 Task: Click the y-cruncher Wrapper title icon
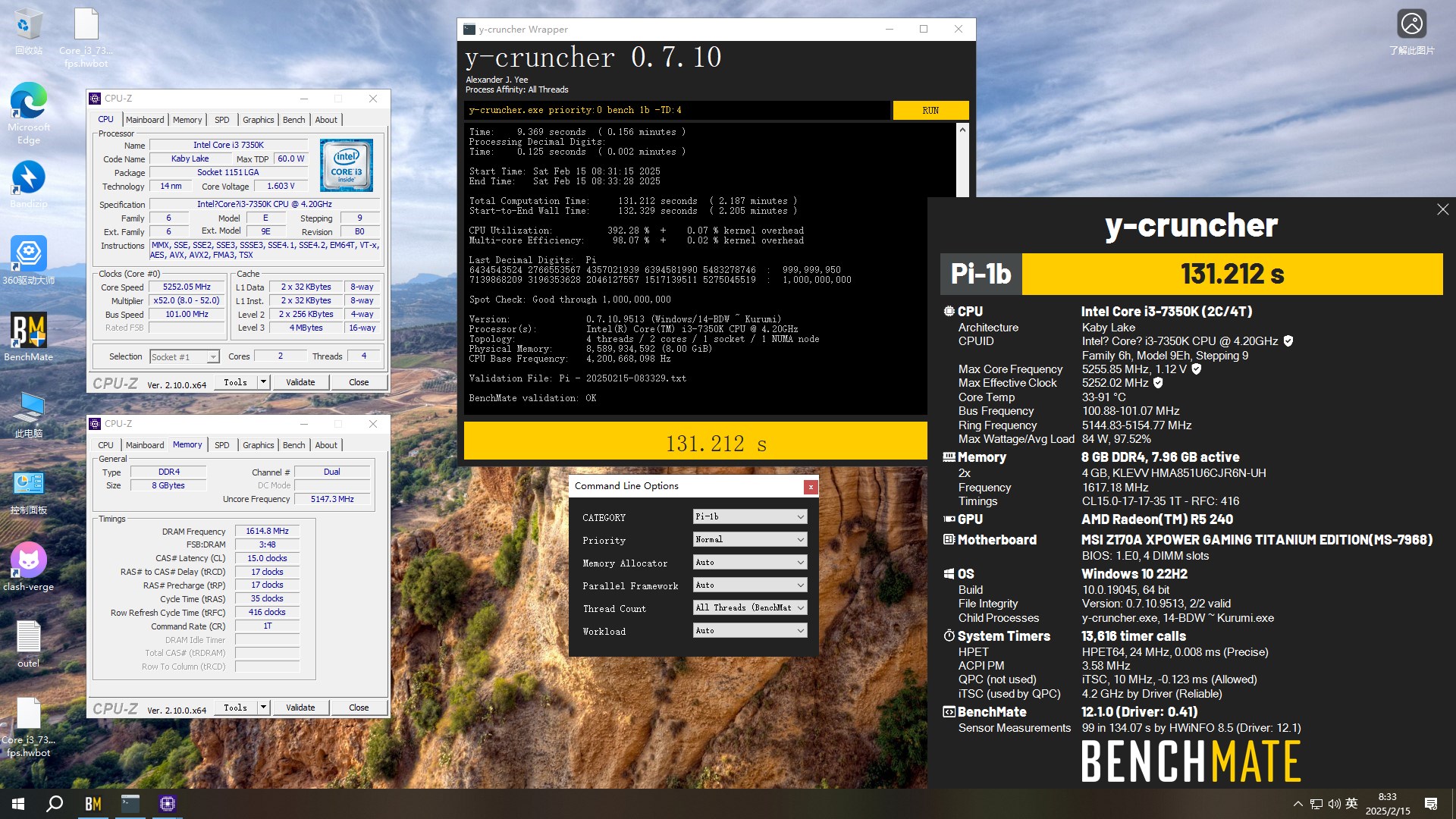(469, 30)
